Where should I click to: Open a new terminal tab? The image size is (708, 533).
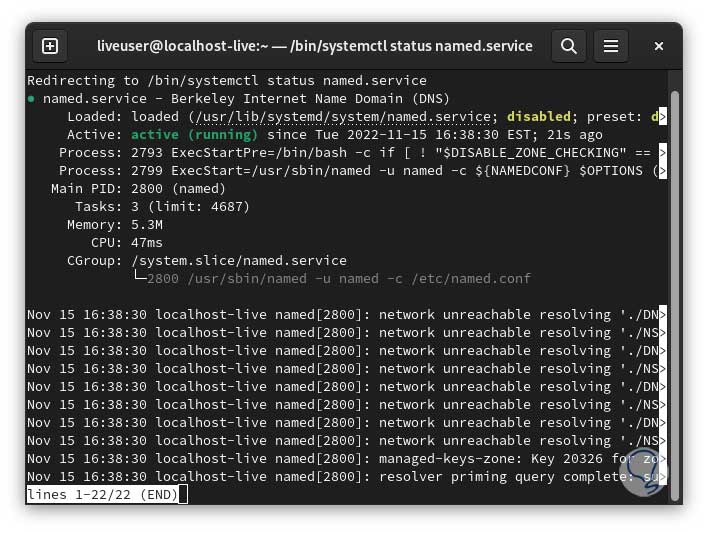[x=50, y=46]
